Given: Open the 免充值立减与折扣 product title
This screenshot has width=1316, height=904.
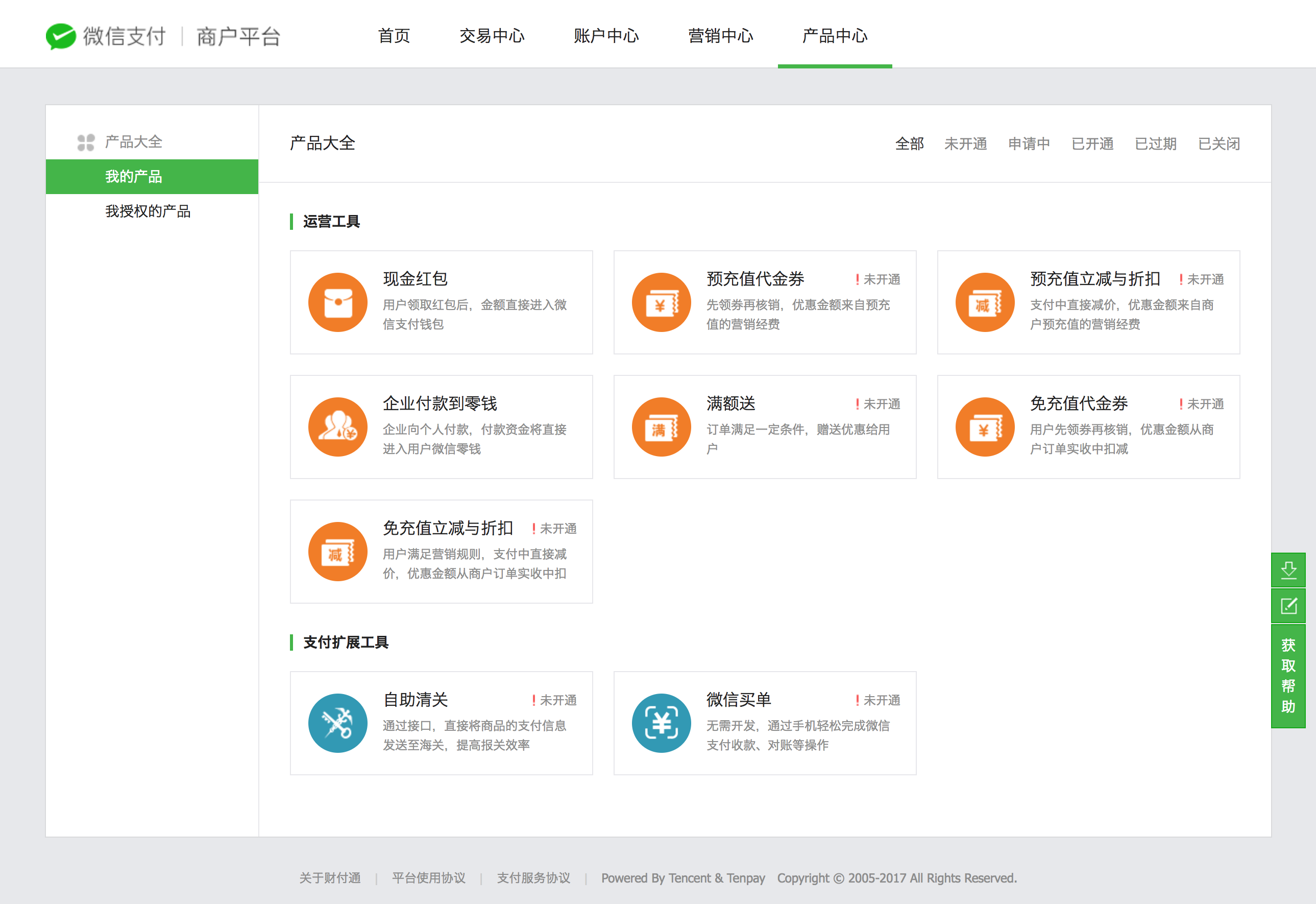Looking at the screenshot, I should [448, 528].
